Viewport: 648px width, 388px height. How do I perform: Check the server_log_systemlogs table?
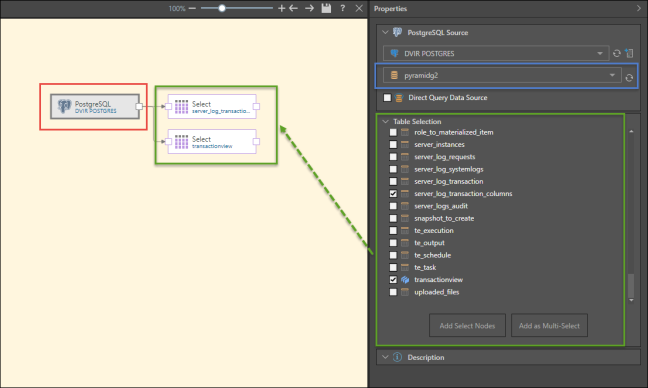393,169
